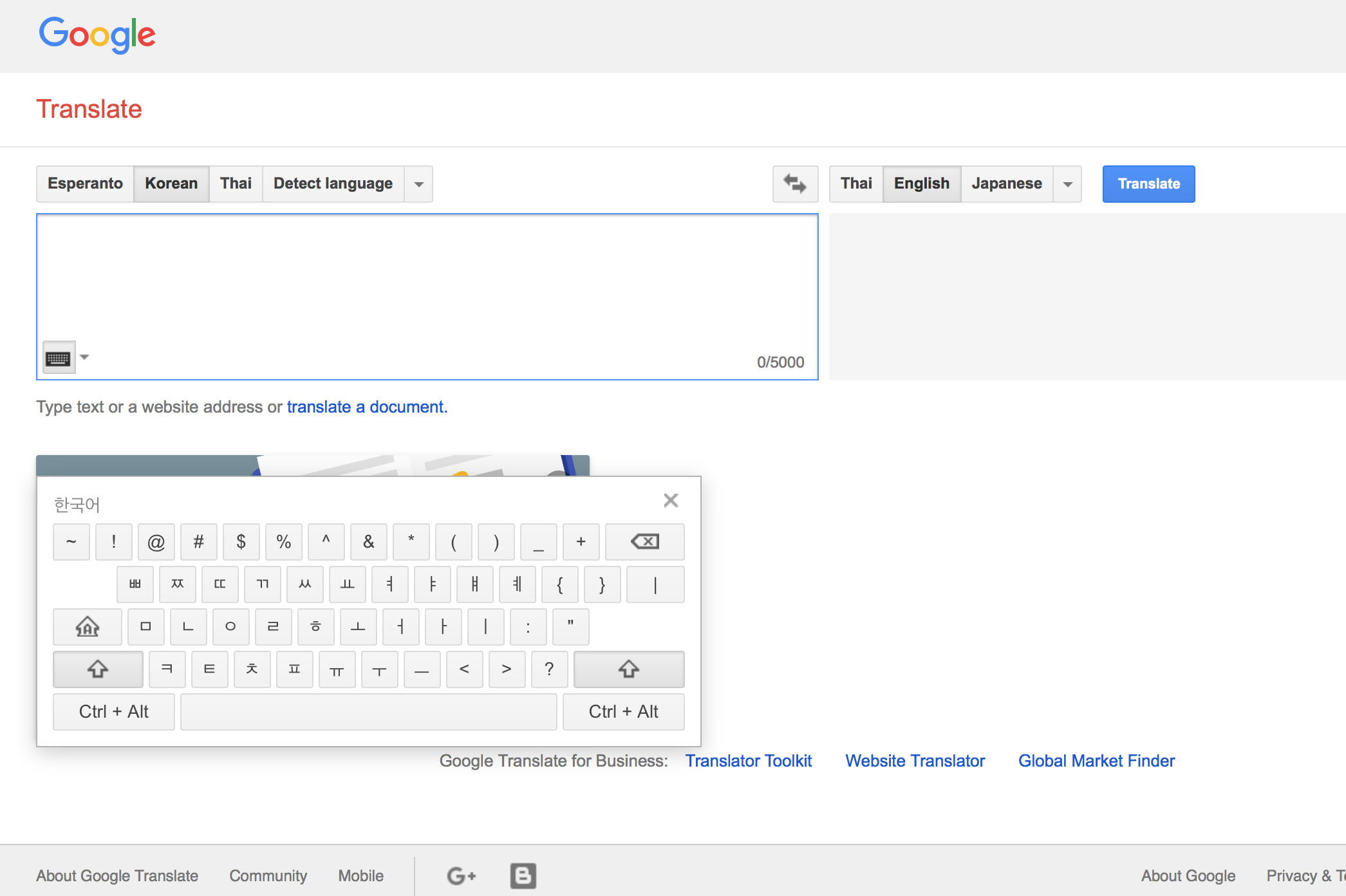Tap the ~ tilde key
Screen dimensions: 1346x896
tap(71, 541)
